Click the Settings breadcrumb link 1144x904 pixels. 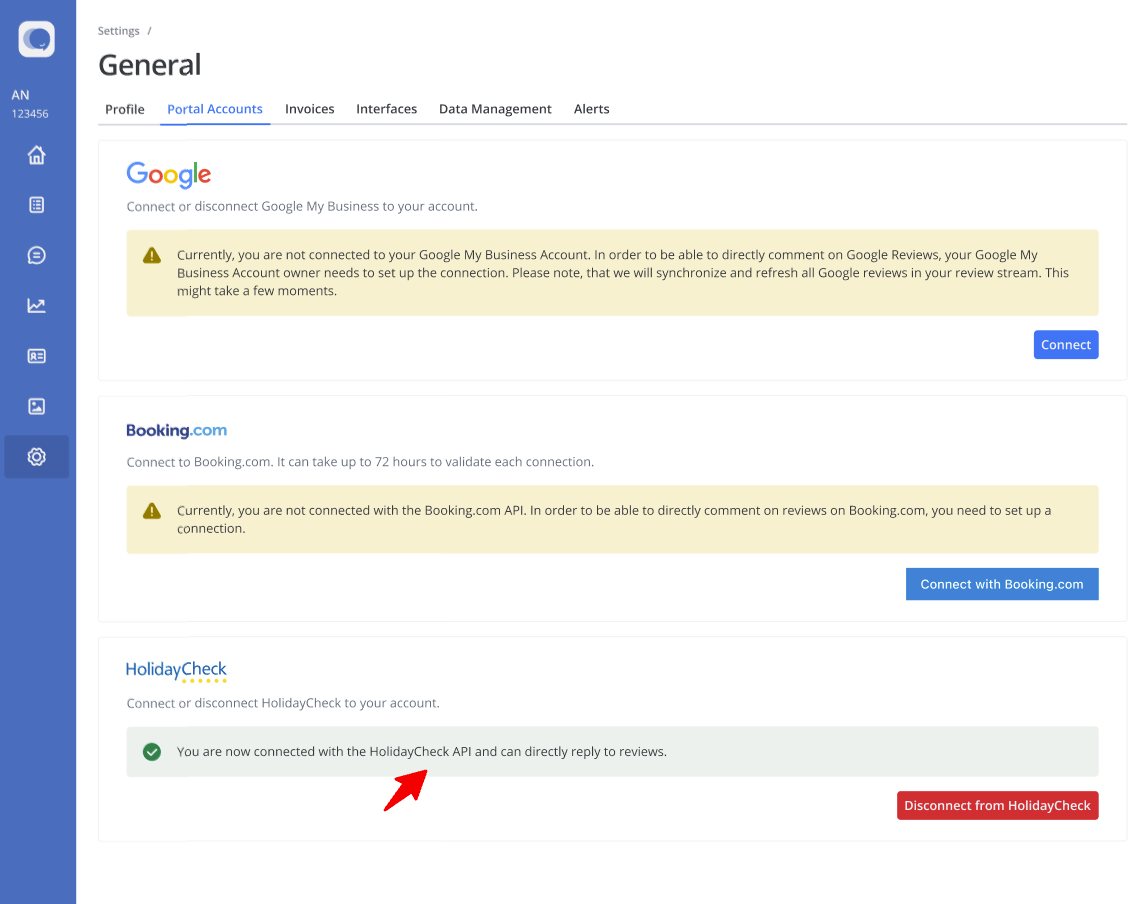click(118, 31)
